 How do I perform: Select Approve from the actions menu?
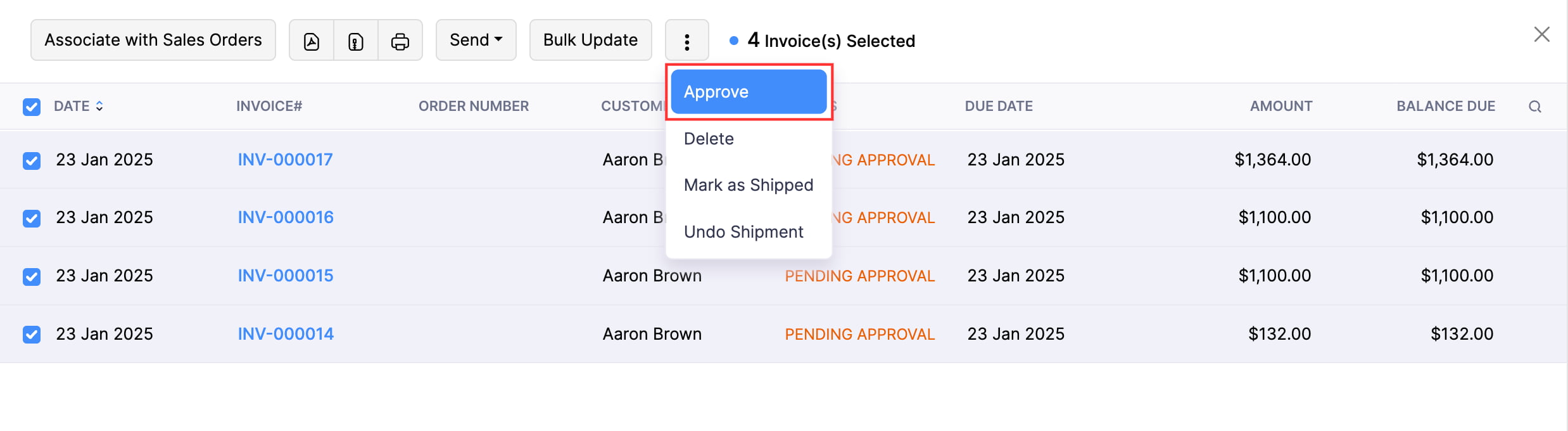tap(716, 91)
